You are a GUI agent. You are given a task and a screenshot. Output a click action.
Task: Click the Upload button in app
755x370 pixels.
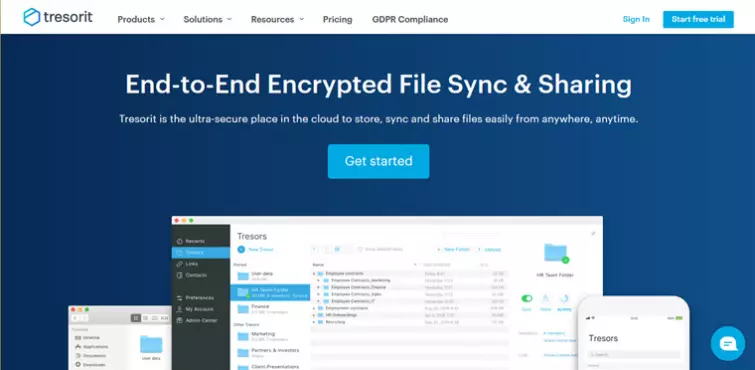[x=489, y=249]
